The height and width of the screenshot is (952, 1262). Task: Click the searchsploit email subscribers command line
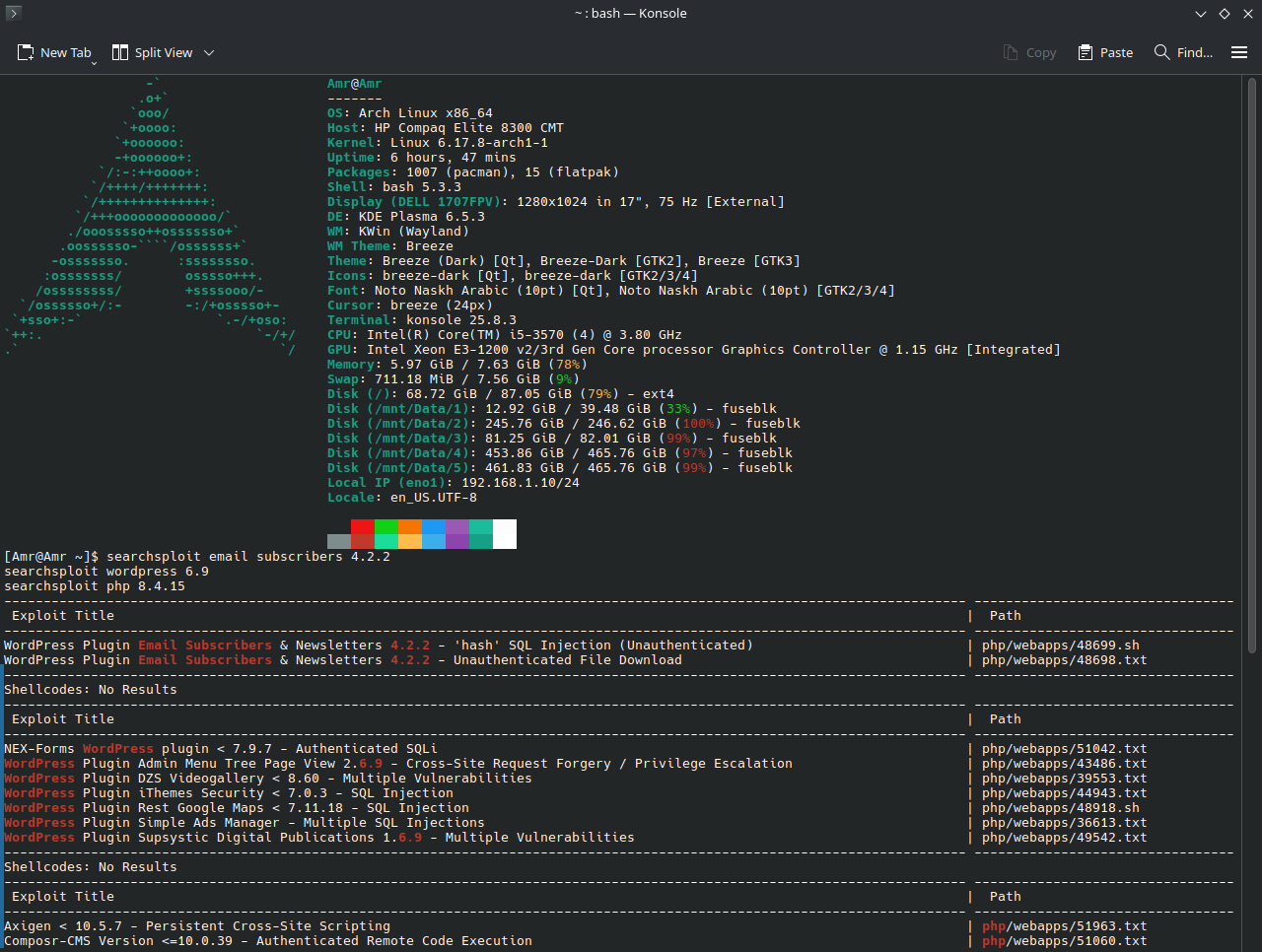coord(248,557)
